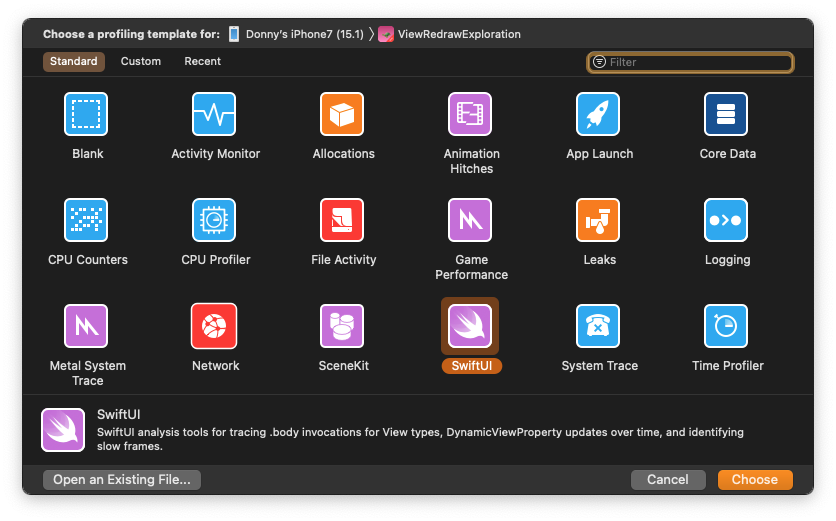Cancel the template chooser dialog
This screenshot has height=521, width=836.
pos(668,479)
